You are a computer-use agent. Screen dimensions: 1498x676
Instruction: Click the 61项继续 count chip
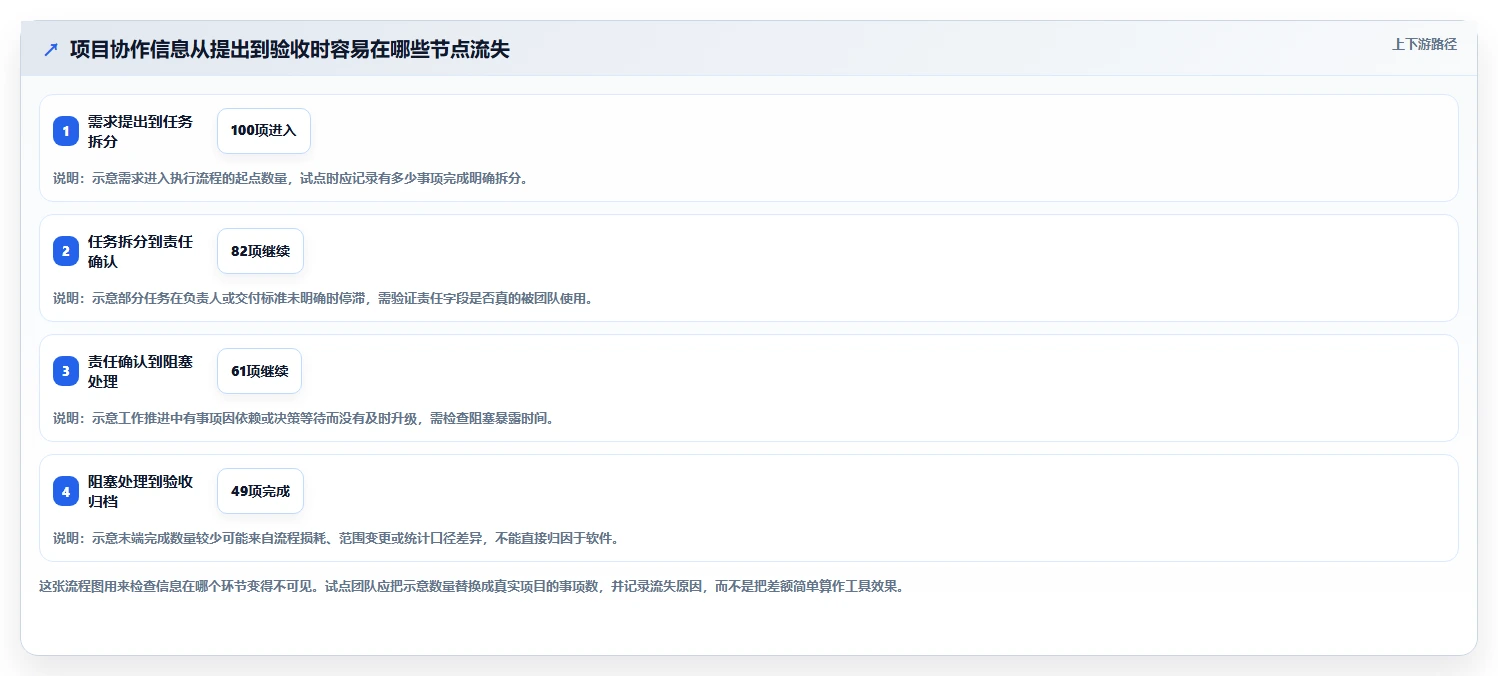pos(259,371)
